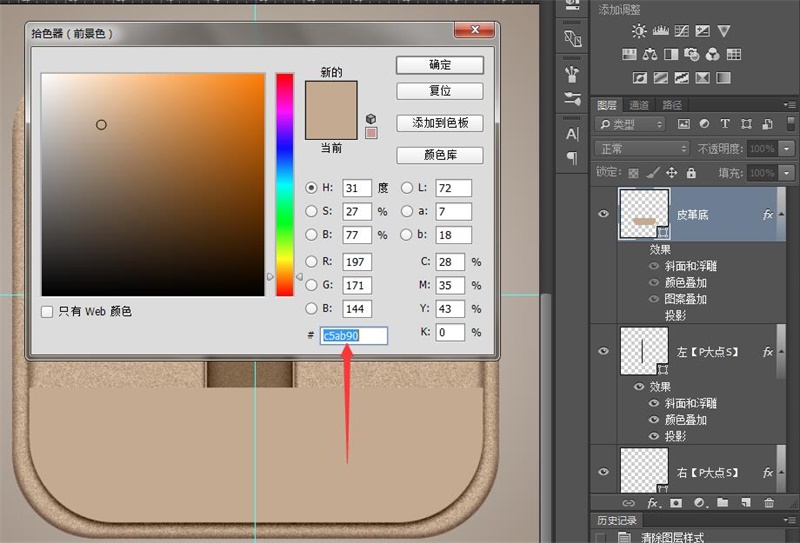
Task: Click the hex field showing c5ab90
Action: (354, 335)
